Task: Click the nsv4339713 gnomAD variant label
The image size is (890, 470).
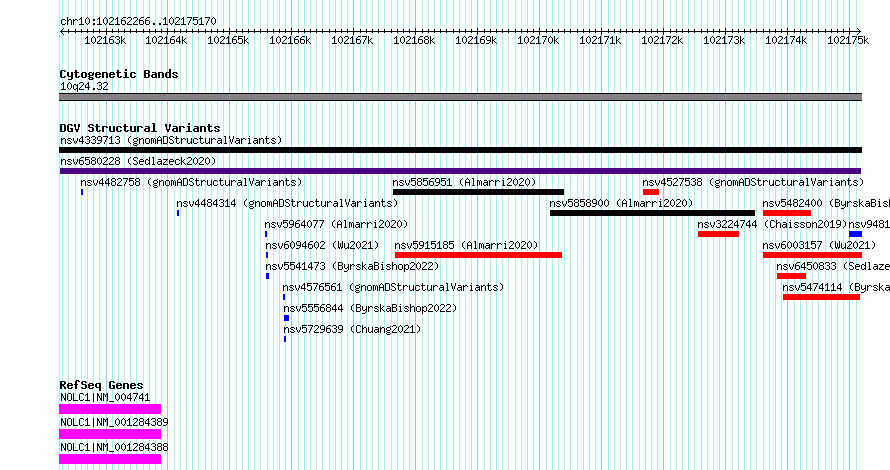Action: coord(171,140)
